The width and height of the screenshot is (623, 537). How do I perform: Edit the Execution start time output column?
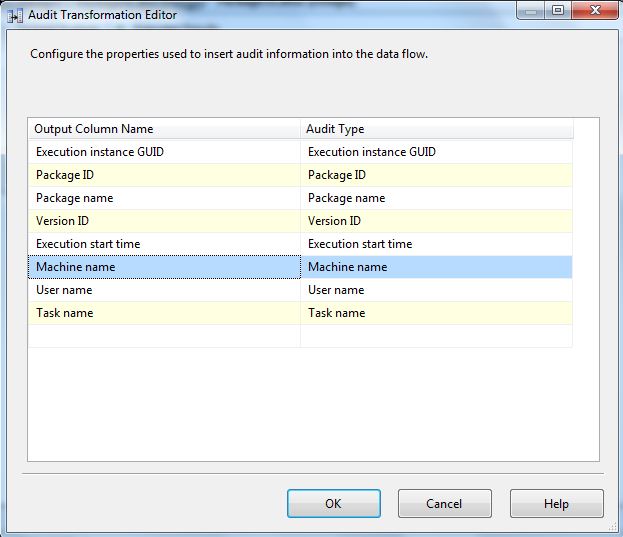[164, 244]
